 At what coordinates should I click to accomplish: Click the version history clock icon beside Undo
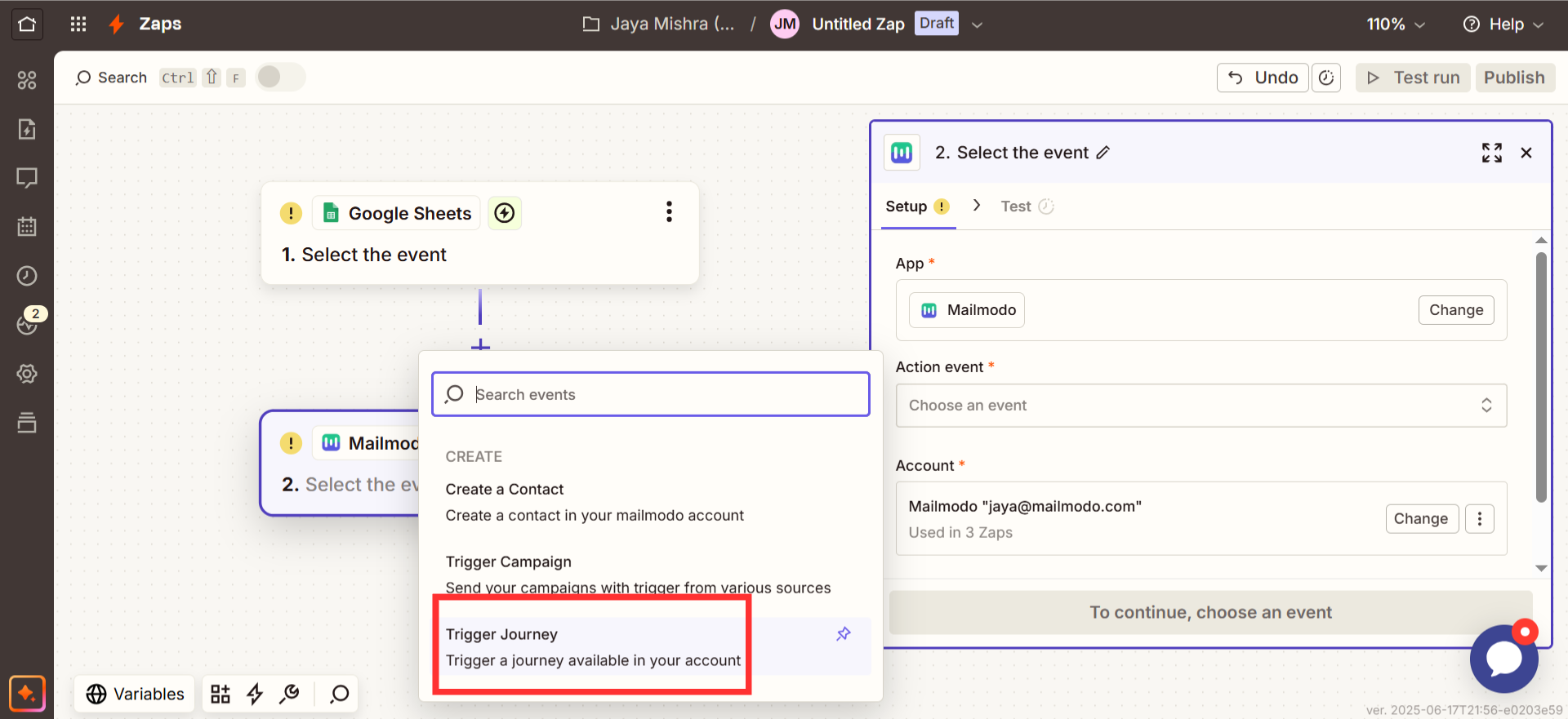[1326, 78]
